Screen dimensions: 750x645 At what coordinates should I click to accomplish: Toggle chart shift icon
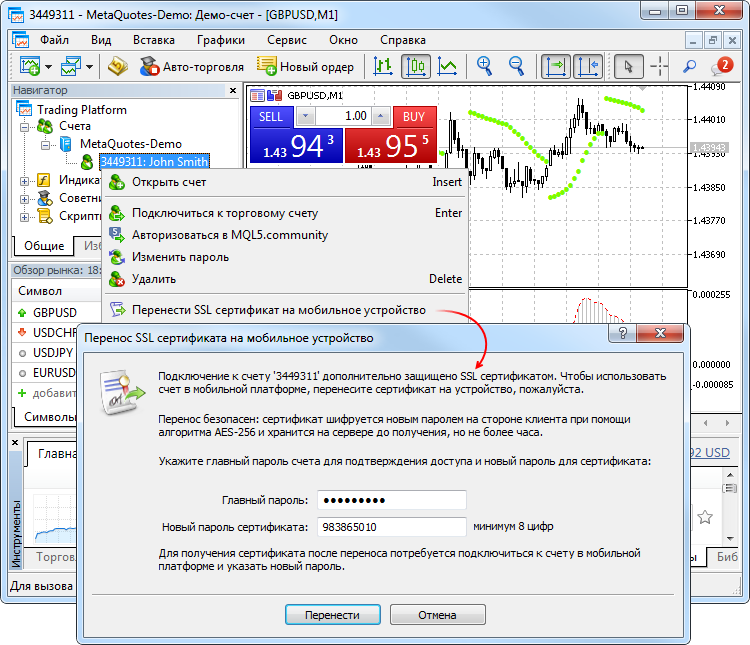click(x=588, y=66)
